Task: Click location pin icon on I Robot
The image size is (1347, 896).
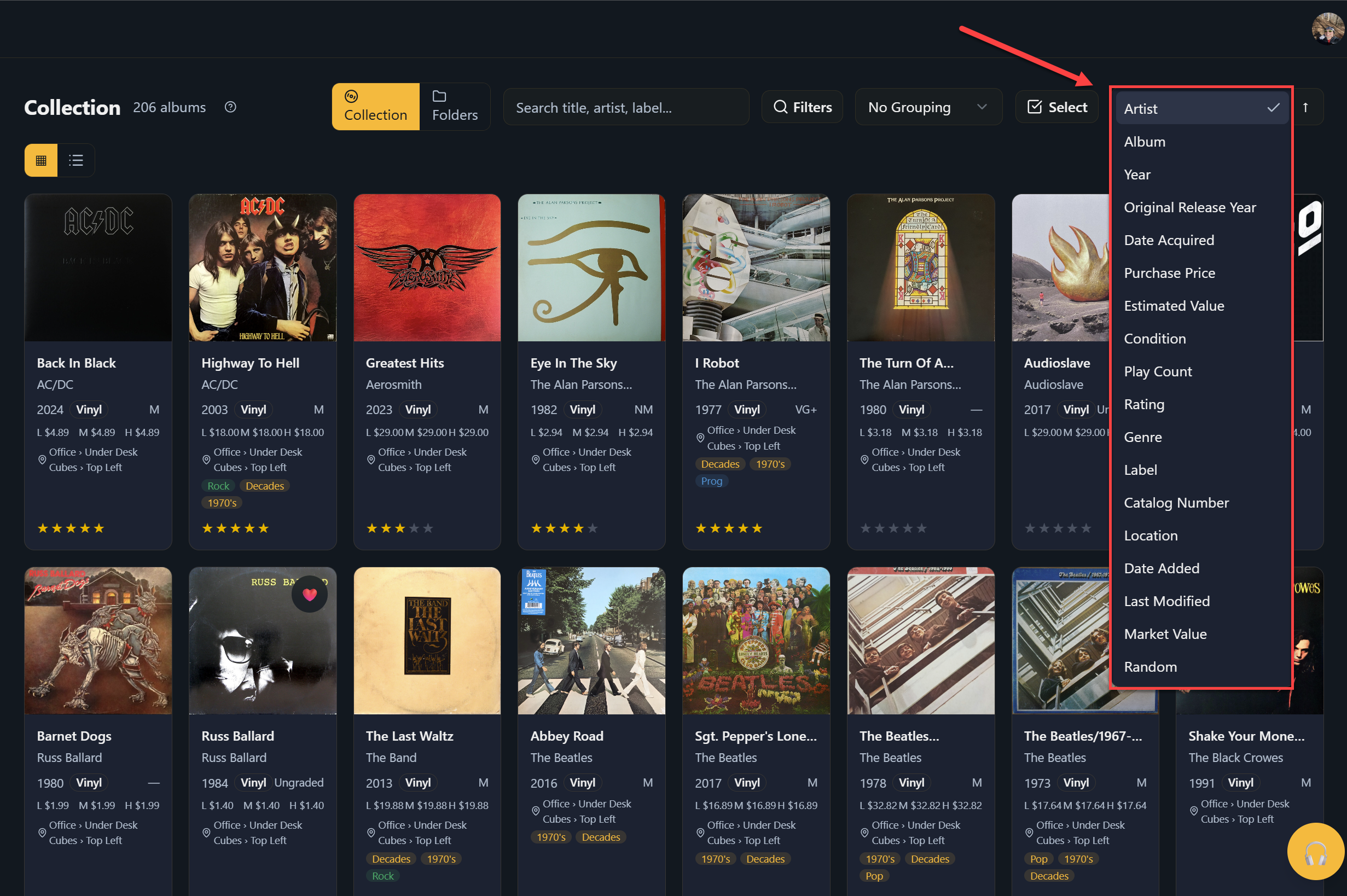Action: click(700, 438)
